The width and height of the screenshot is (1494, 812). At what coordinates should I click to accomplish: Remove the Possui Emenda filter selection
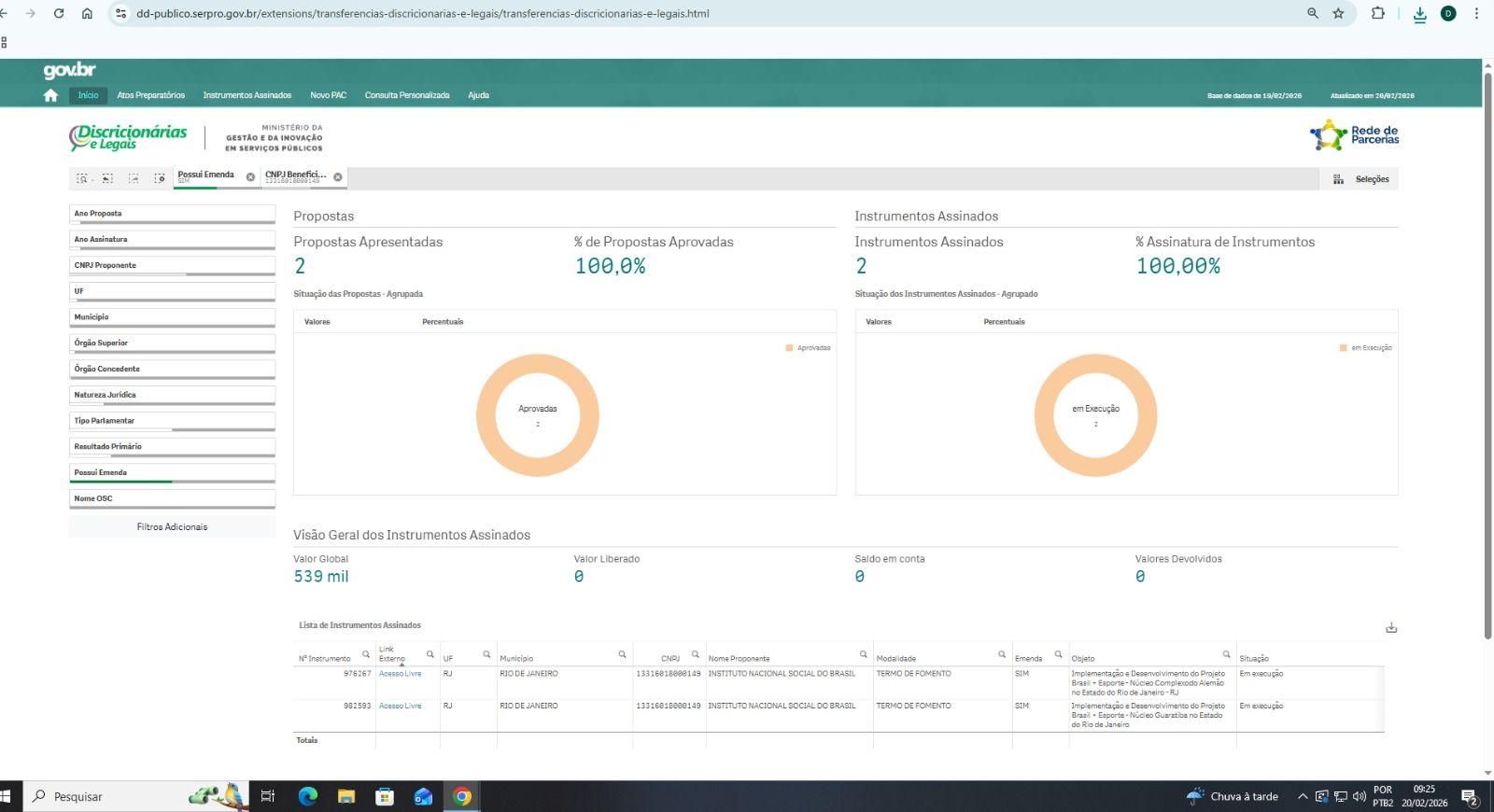click(250, 177)
